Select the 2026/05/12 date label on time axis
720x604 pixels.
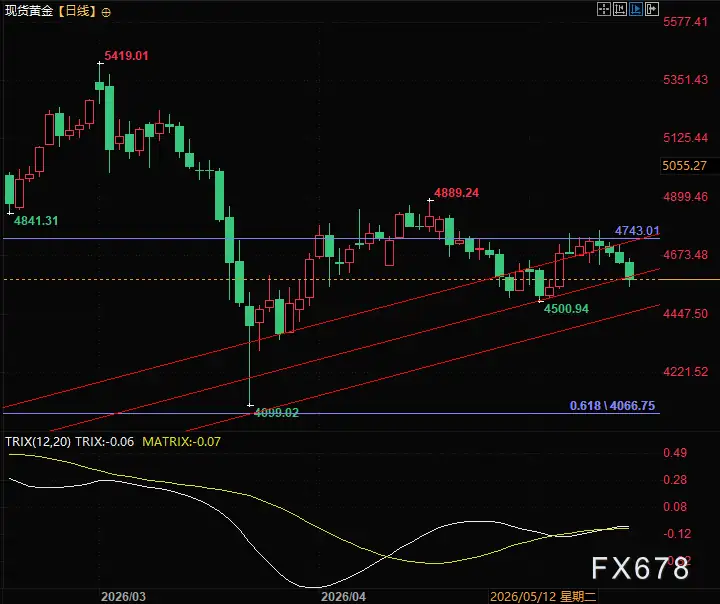tap(543, 597)
